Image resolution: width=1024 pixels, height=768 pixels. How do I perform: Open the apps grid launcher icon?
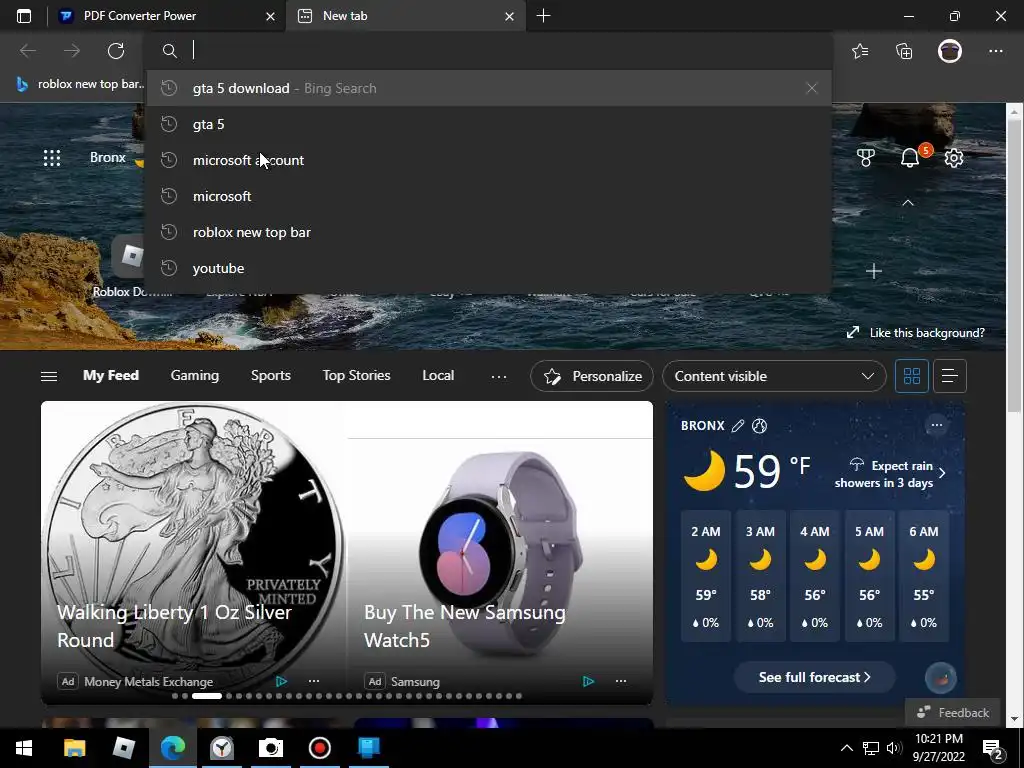pos(52,157)
